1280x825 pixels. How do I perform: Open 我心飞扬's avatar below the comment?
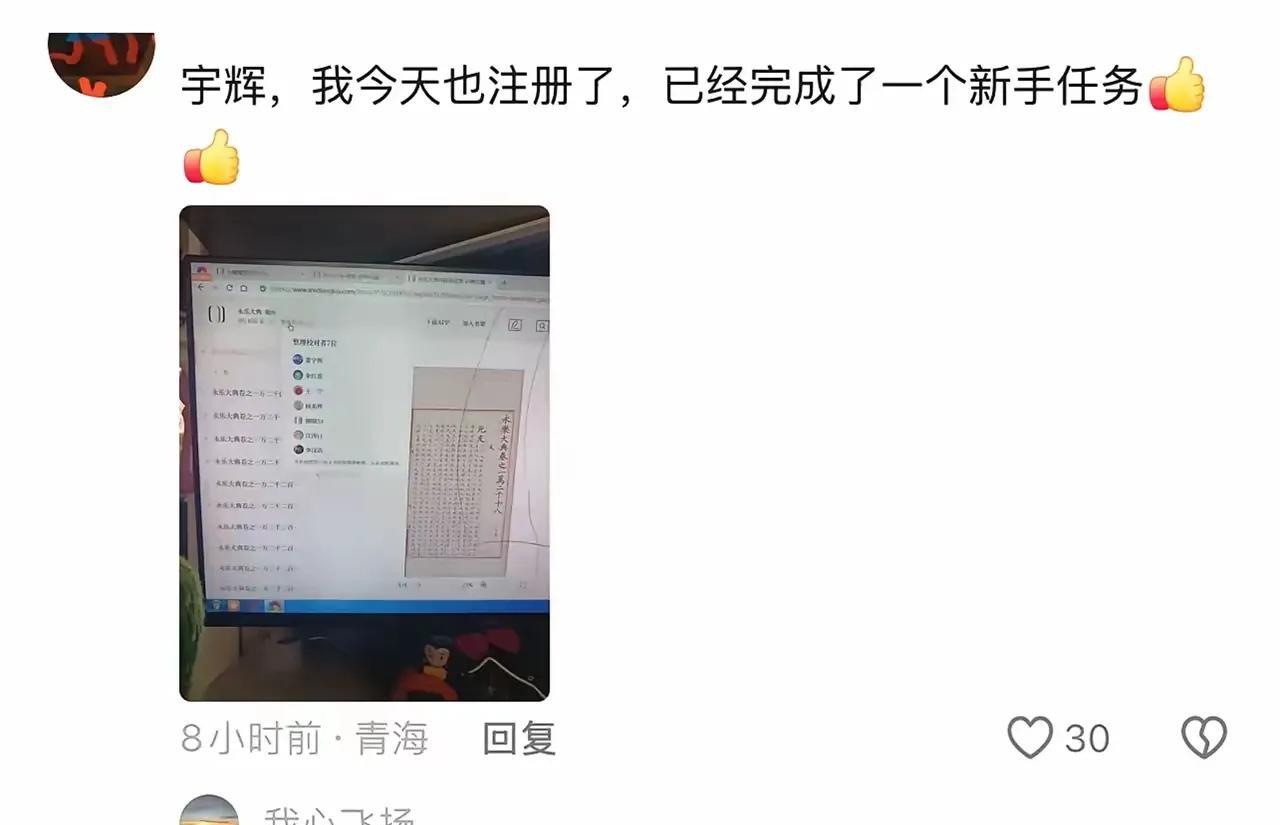click(209, 811)
